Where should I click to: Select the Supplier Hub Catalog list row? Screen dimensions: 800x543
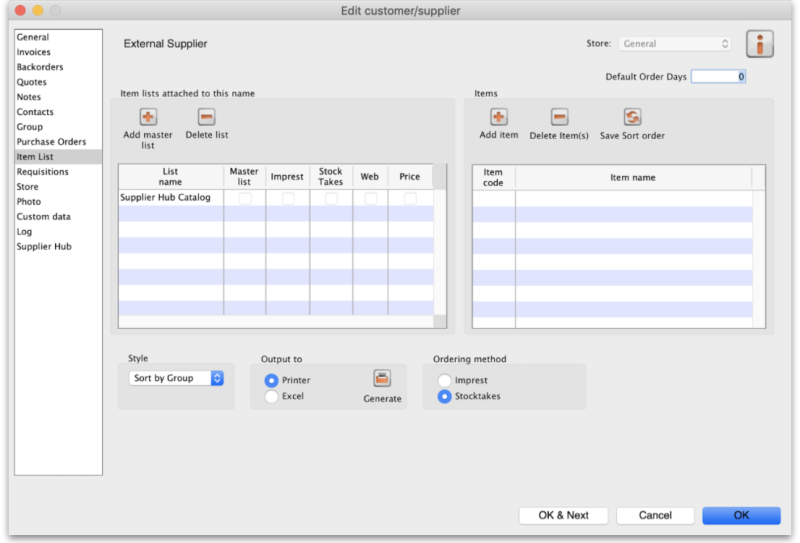pyautogui.click(x=166, y=199)
